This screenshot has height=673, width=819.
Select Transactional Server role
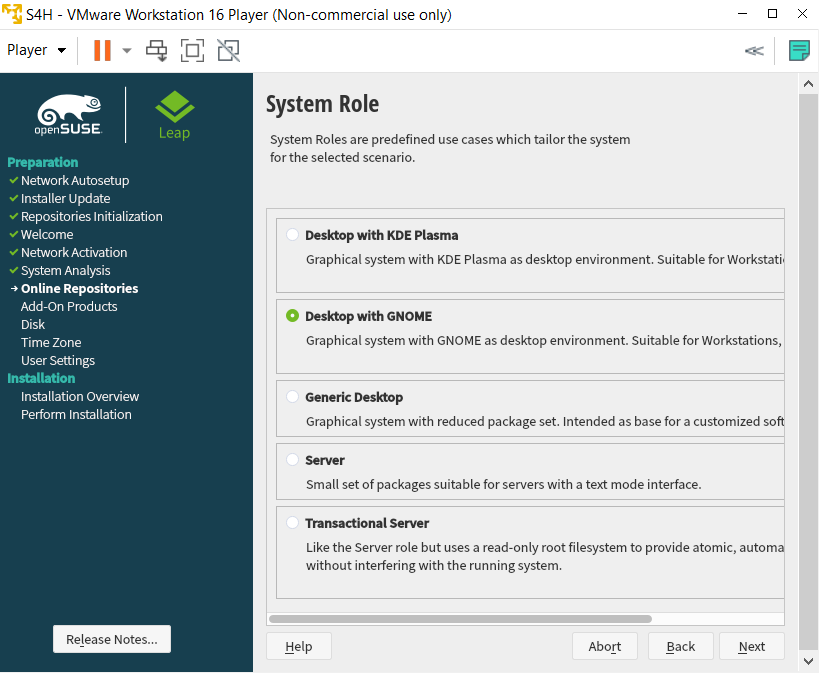(x=292, y=523)
